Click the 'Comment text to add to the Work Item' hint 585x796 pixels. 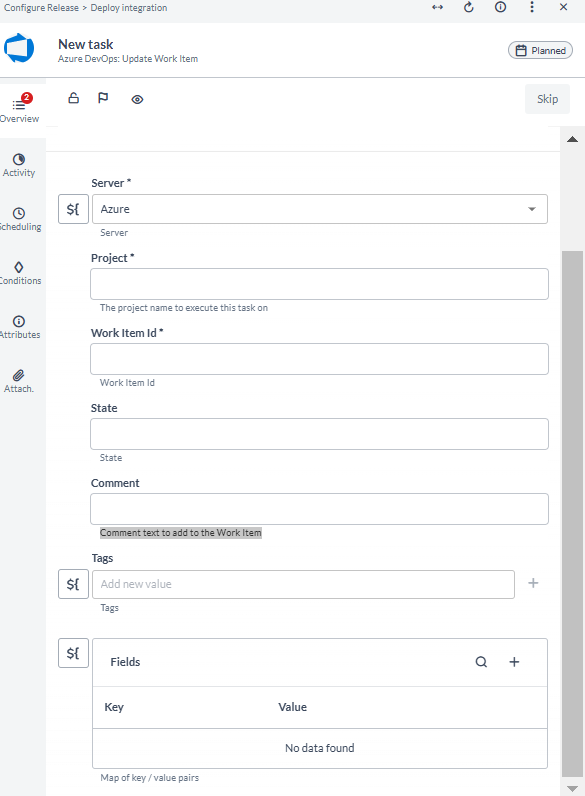[181, 533]
